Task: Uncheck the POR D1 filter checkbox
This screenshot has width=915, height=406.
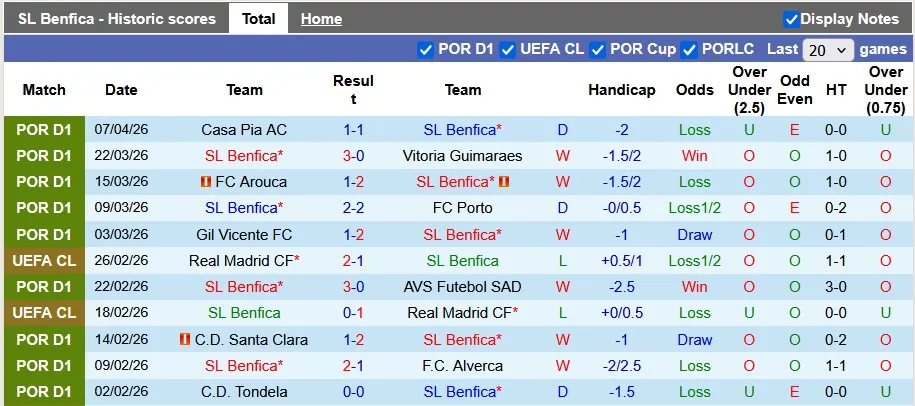Action: click(x=425, y=49)
